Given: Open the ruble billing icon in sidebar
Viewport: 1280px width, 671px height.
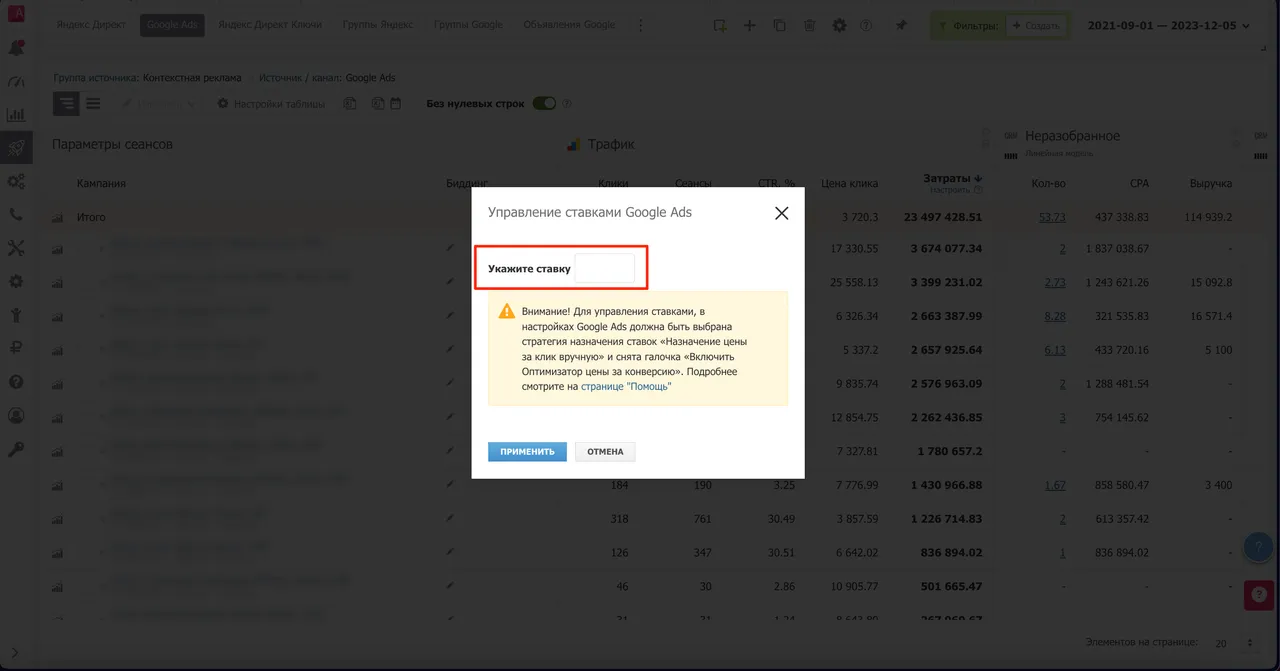Looking at the screenshot, I should tap(16, 348).
